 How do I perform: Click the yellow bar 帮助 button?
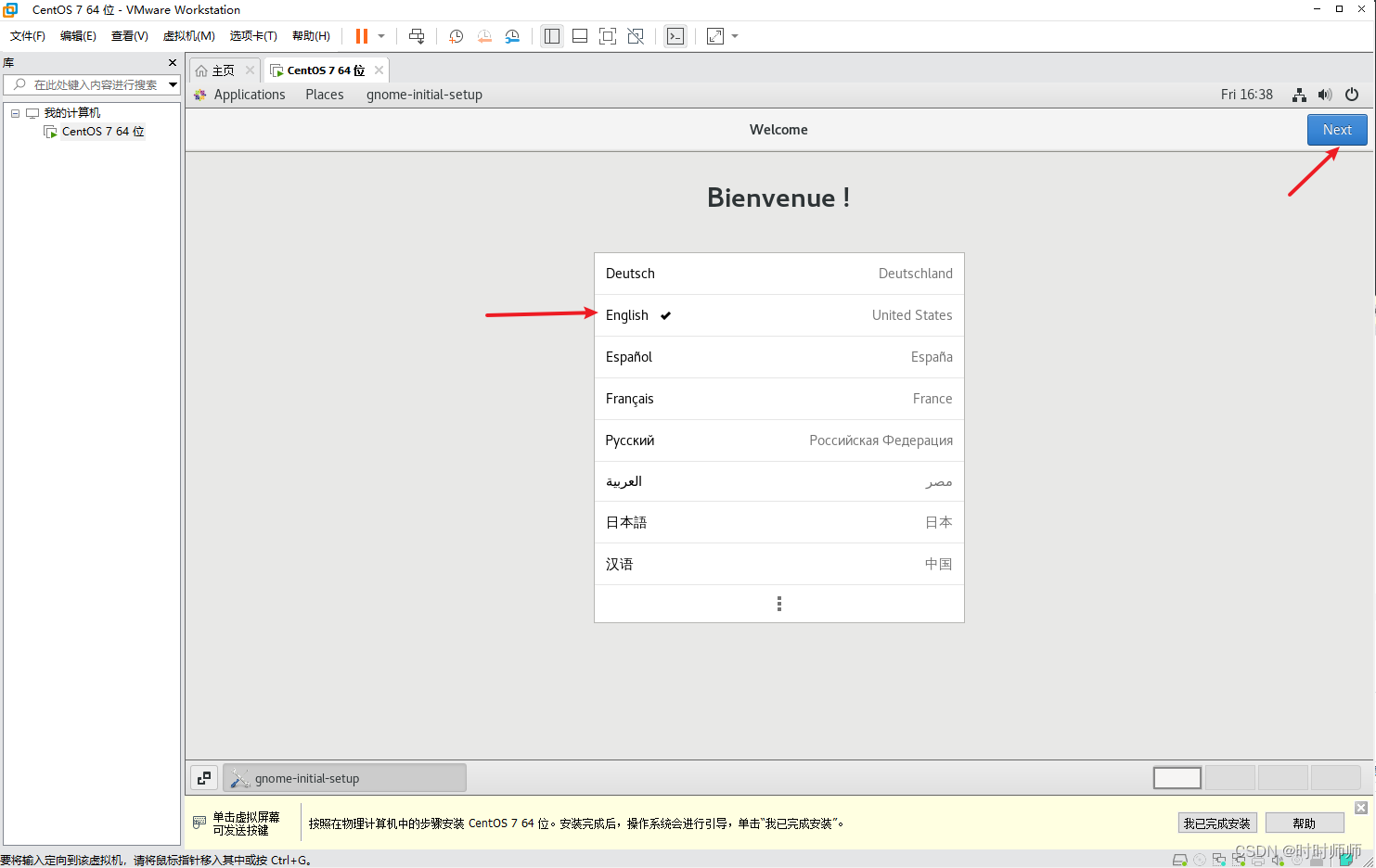point(1305,823)
